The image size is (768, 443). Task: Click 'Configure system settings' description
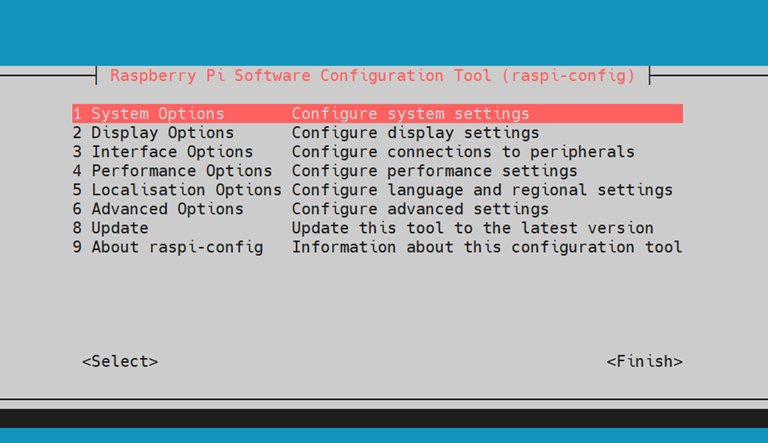[x=410, y=114]
